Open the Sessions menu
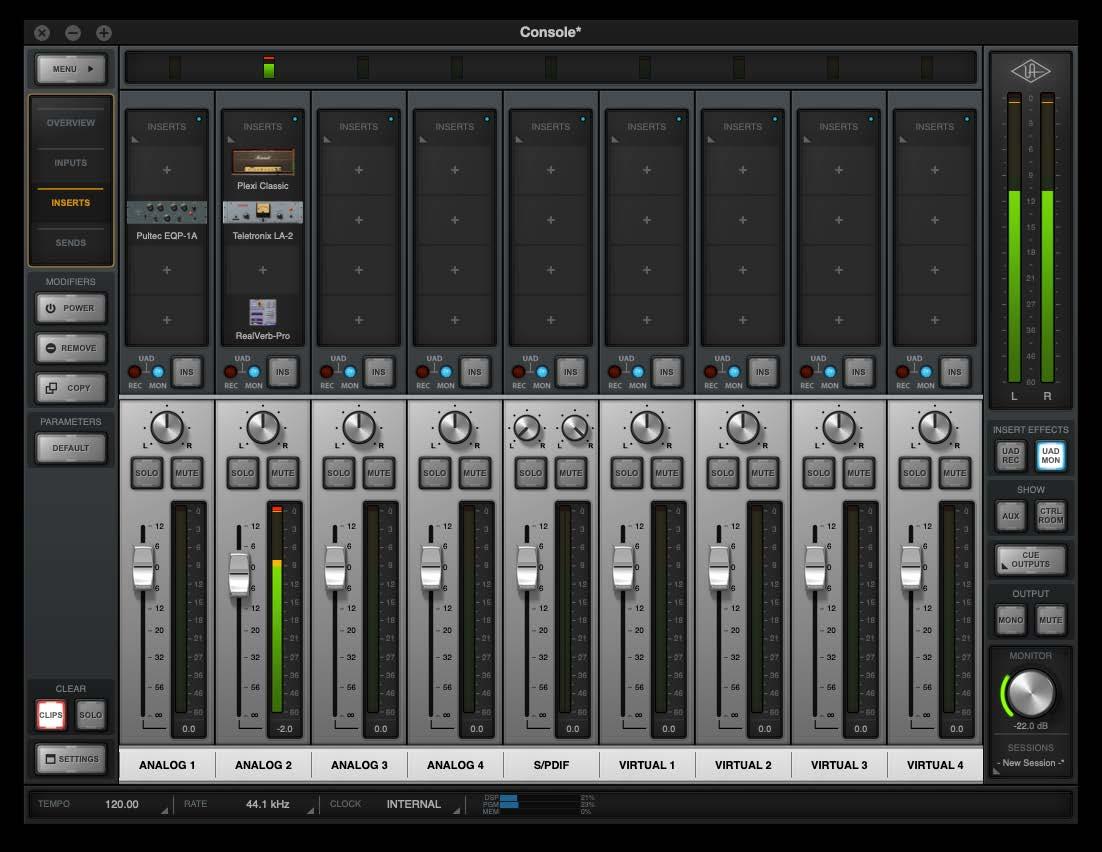The image size is (1102, 852). (x=1030, y=763)
